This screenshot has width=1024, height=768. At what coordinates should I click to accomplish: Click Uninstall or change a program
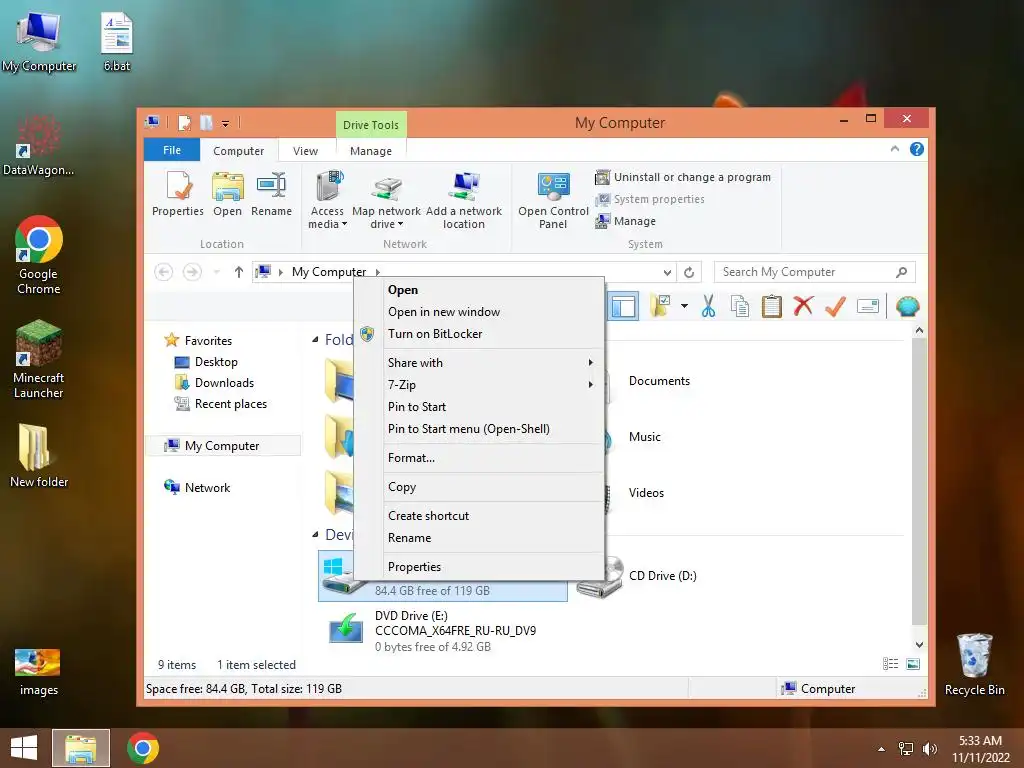click(683, 177)
